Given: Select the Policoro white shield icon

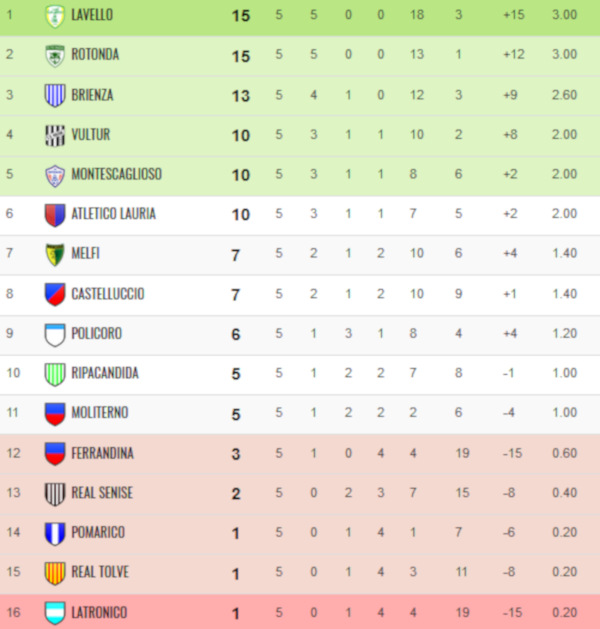Looking at the screenshot, I should pos(55,335).
